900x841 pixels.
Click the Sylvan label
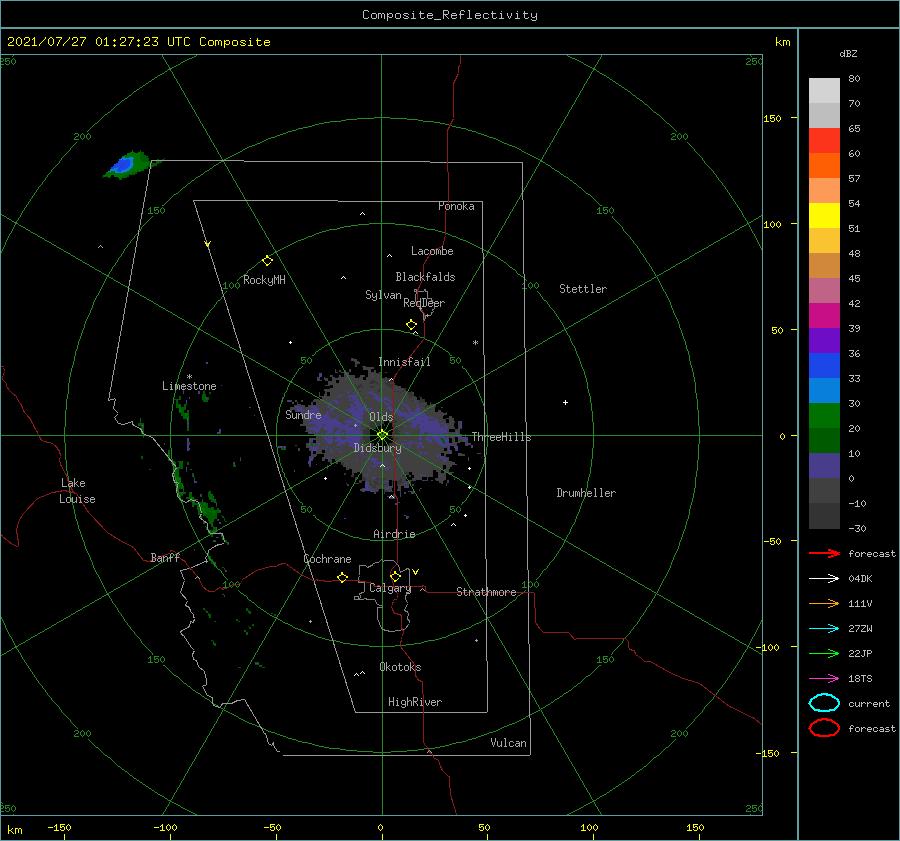tap(383, 295)
